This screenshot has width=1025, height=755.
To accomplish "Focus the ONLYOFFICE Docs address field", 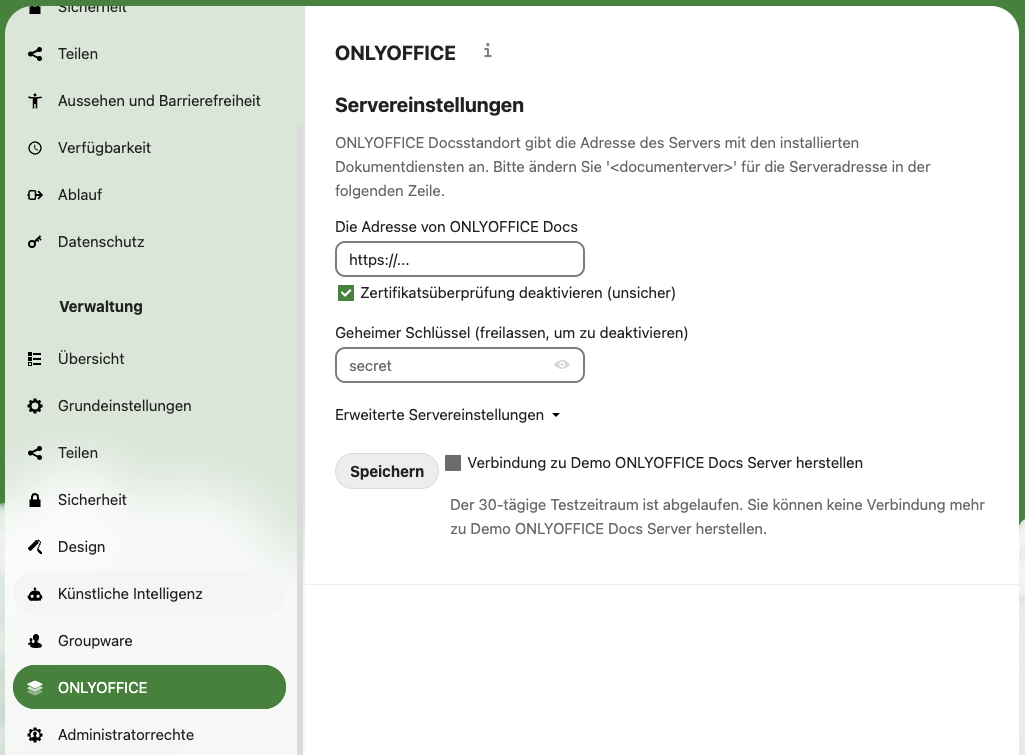I will pos(460,260).
